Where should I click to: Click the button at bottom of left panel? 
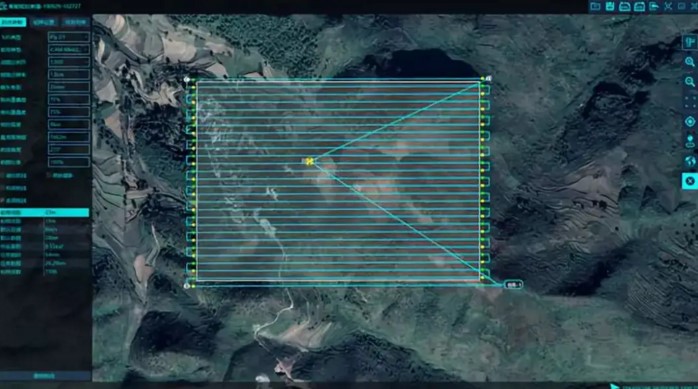[x=45, y=376]
